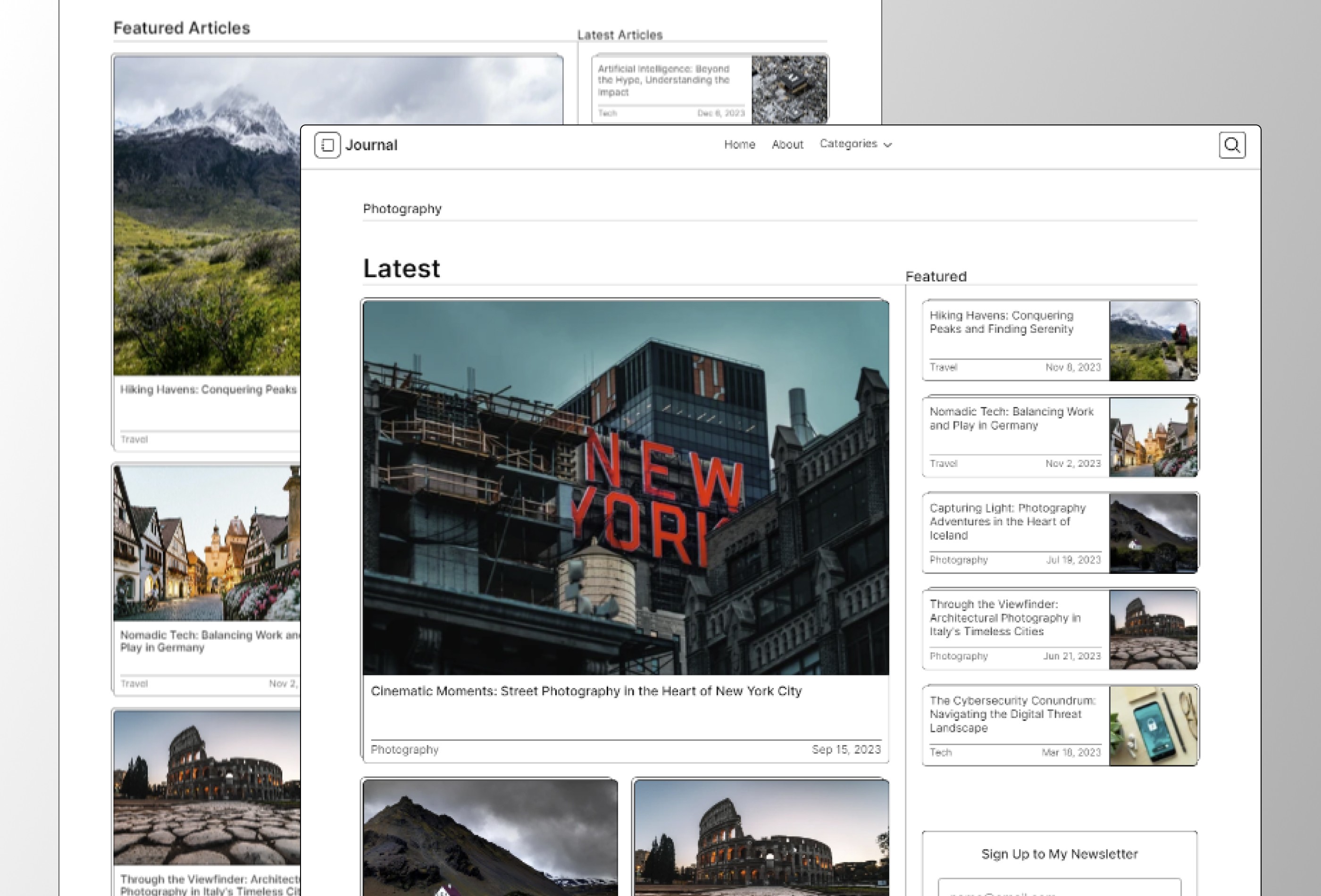Open Capturing Light Photography Adventures article
Screen dimensions: 1321x896
tap(1012, 522)
